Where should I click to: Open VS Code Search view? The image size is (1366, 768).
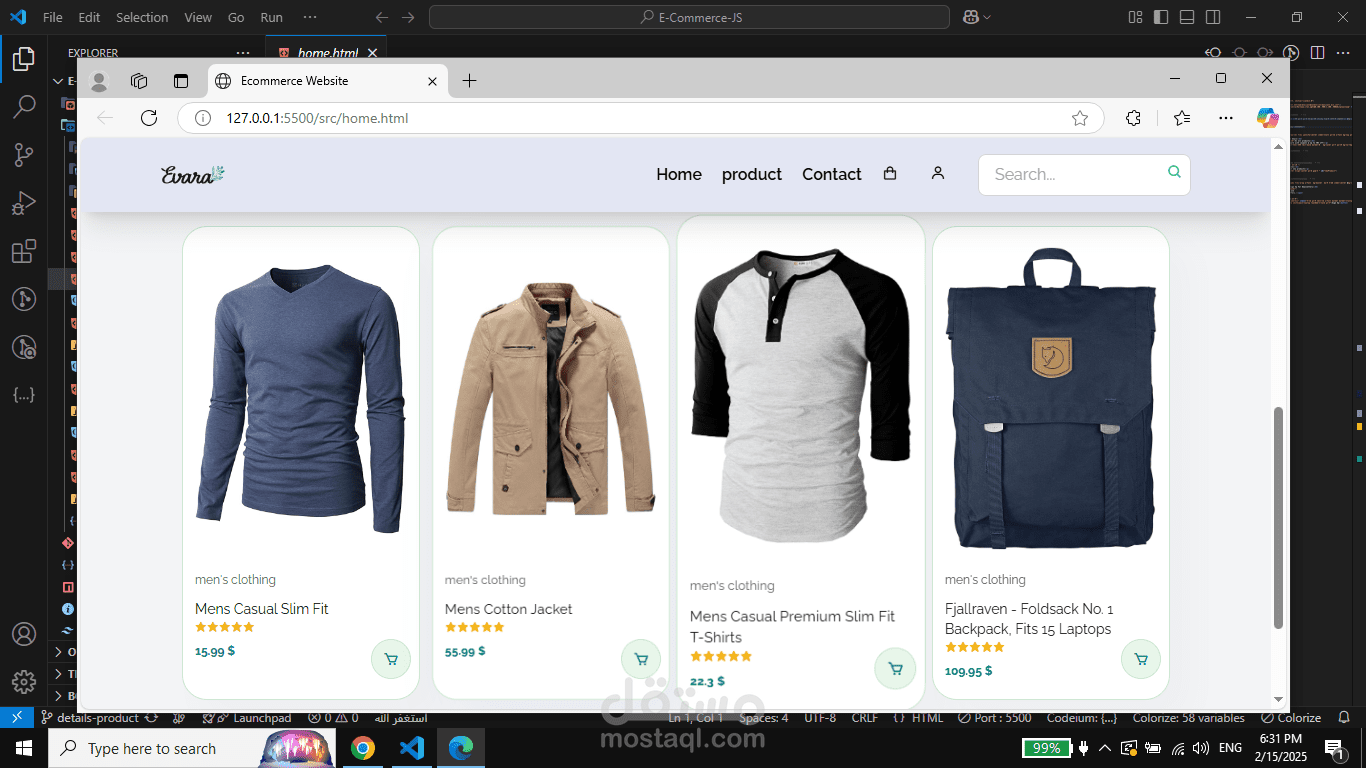pos(24,107)
